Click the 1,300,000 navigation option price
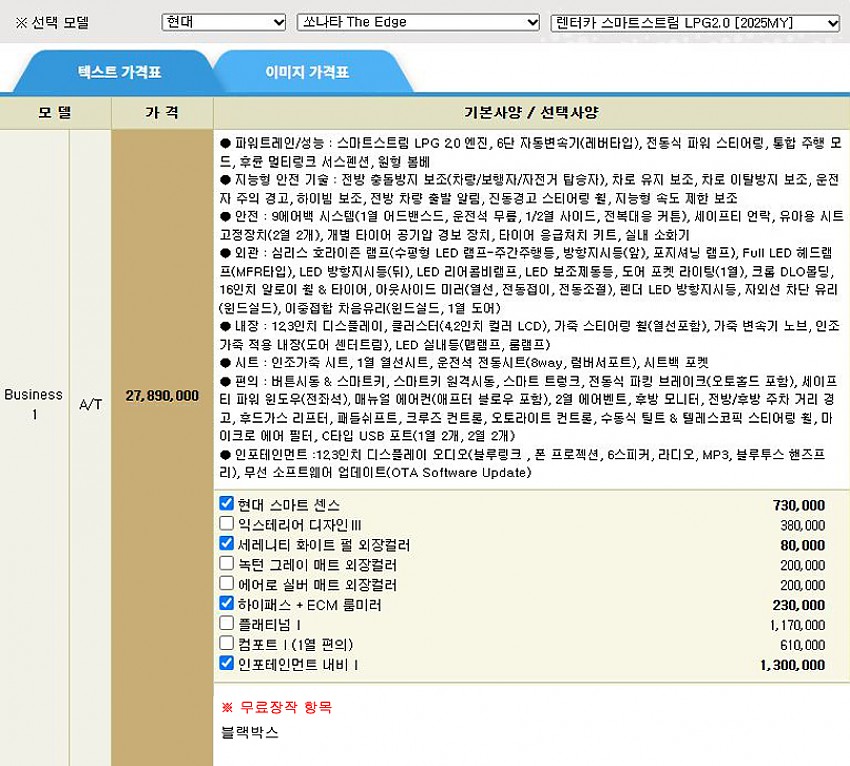Viewport: 850px width, 766px height. [x=792, y=665]
